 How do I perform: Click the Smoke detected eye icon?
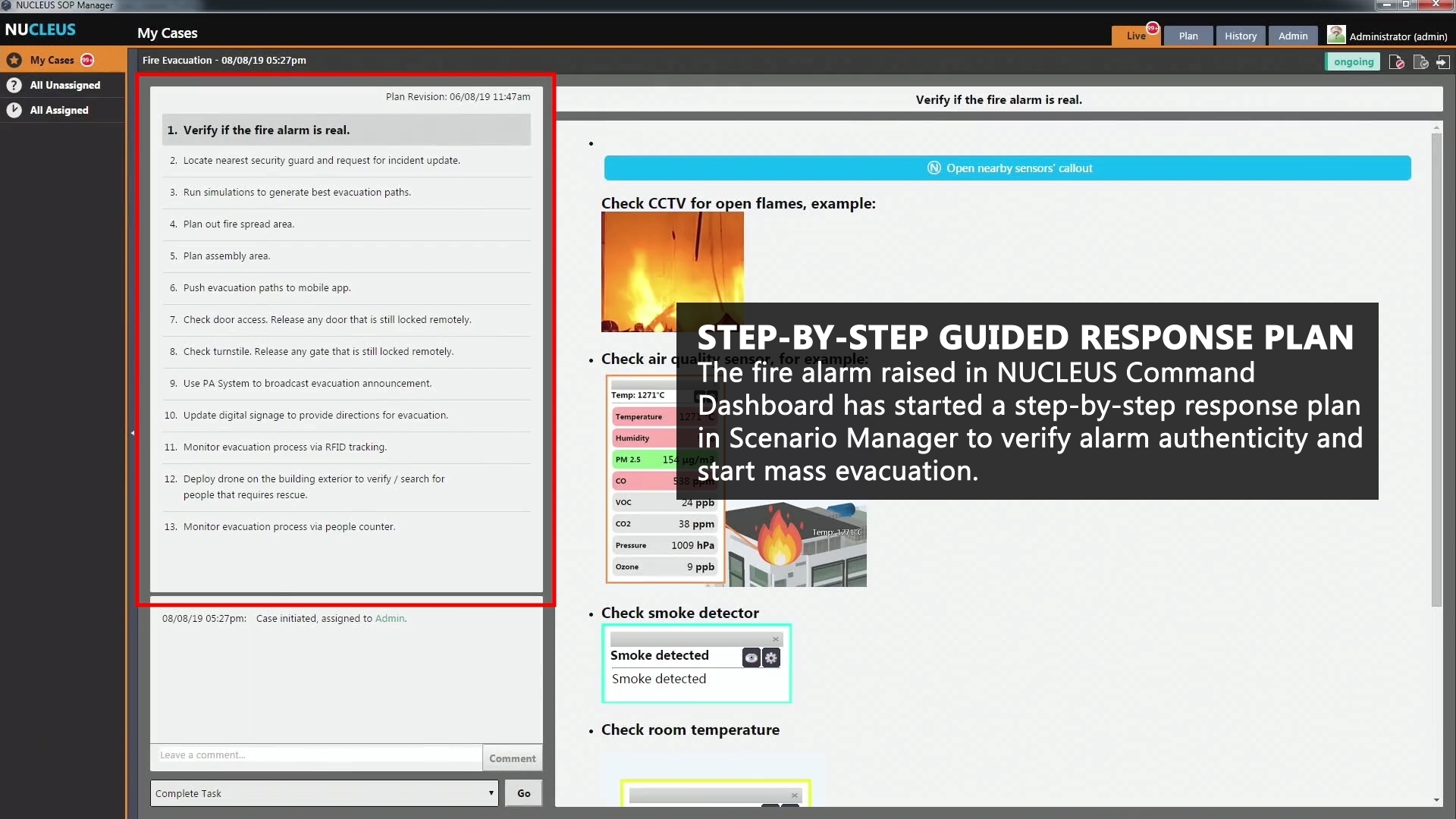tap(751, 657)
